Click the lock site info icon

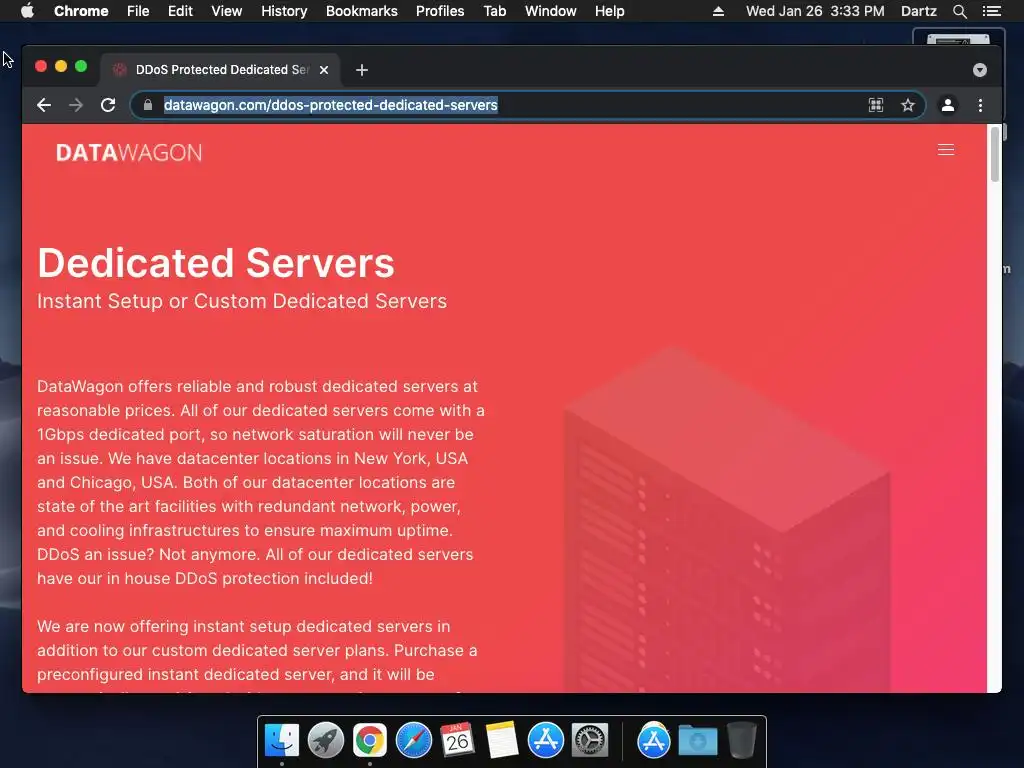tap(148, 105)
